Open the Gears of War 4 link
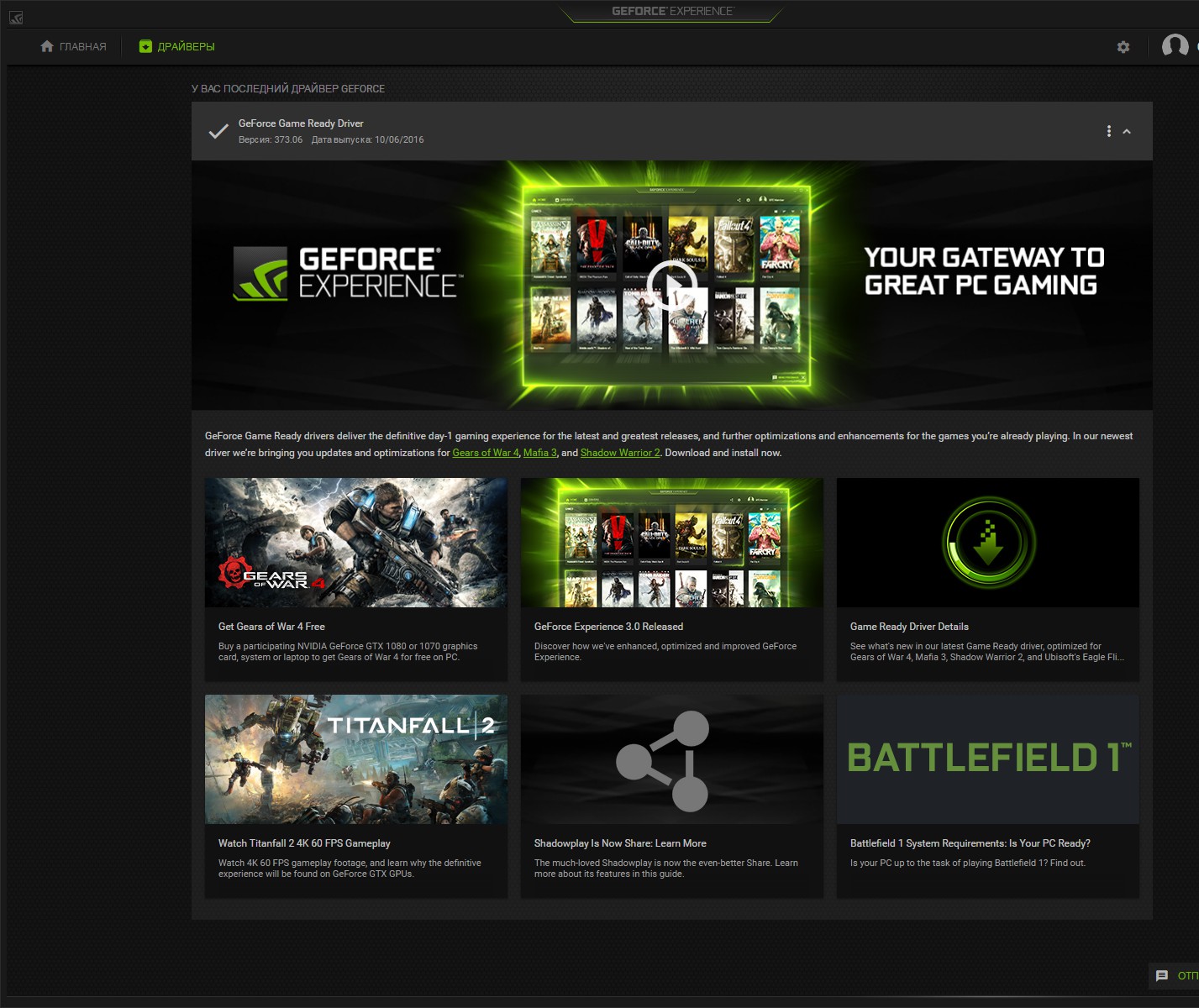This screenshot has height=1008, width=1199. pyautogui.click(x=486, y=453)
